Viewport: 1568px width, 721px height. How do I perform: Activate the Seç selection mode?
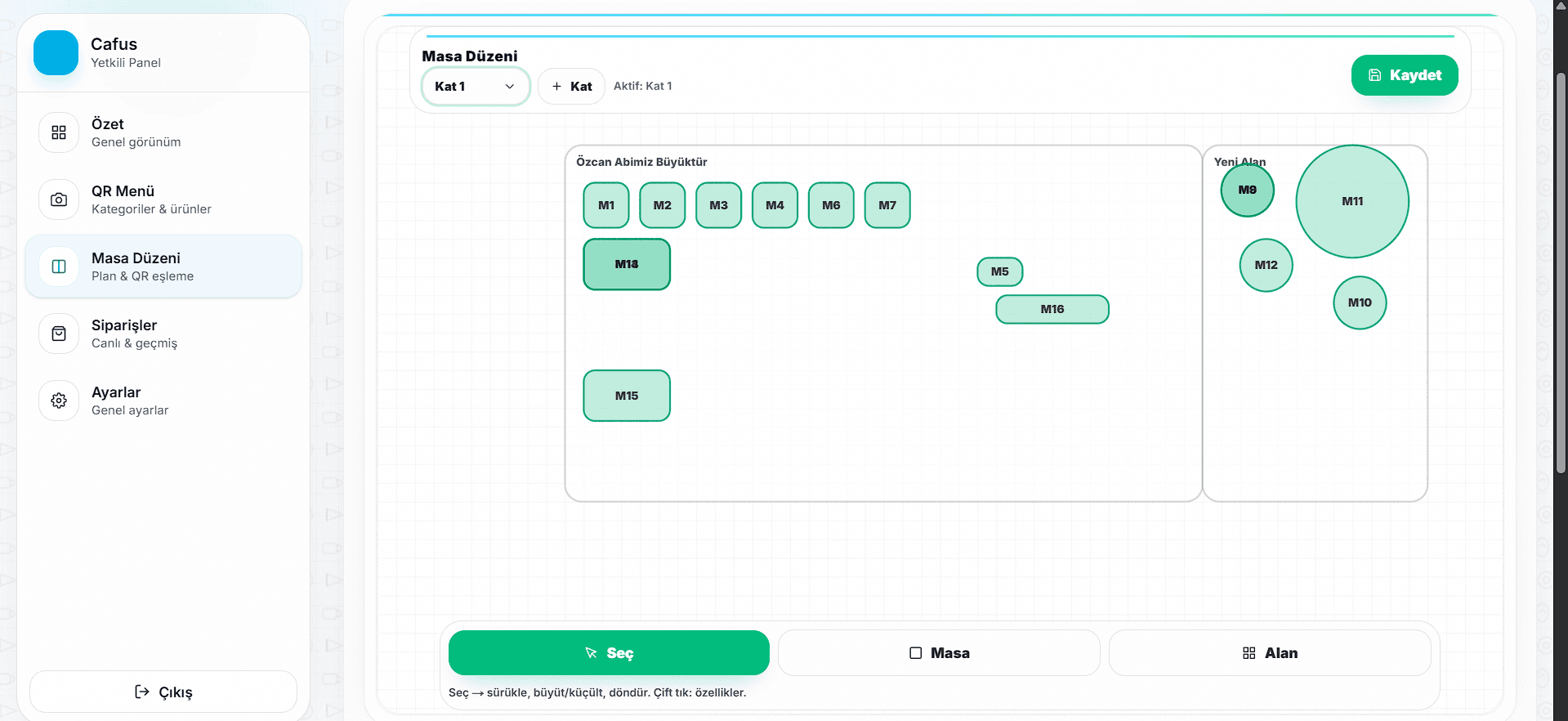click(x=609, y=652)
